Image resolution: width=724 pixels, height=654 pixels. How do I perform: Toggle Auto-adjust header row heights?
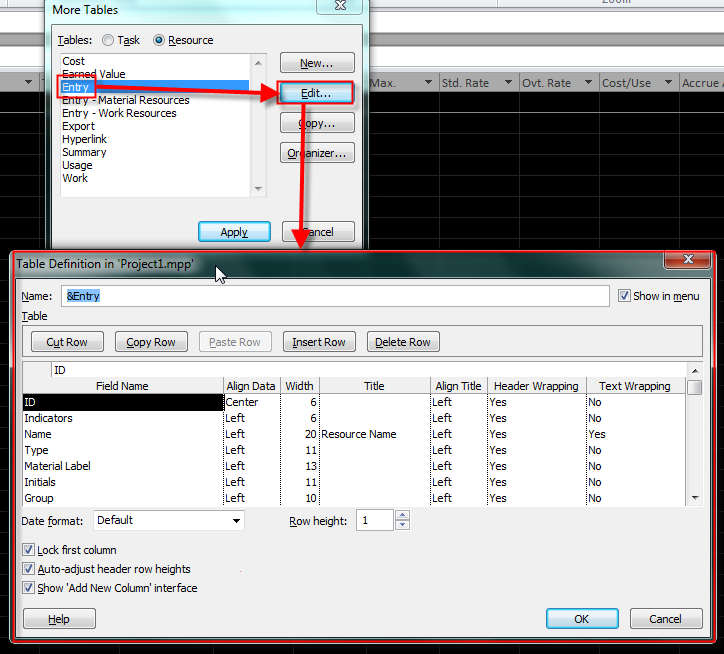pyautogui.click(x=28, y=569)
